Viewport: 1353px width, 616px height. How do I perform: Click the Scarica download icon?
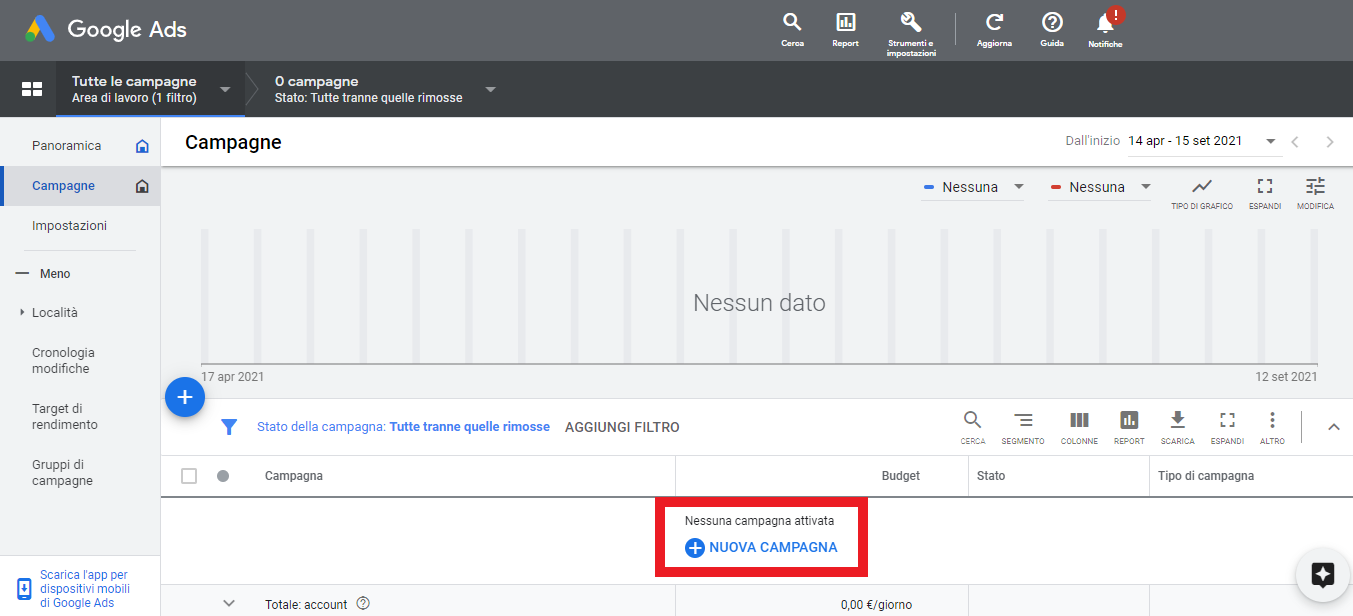(x=1177, y=421)
